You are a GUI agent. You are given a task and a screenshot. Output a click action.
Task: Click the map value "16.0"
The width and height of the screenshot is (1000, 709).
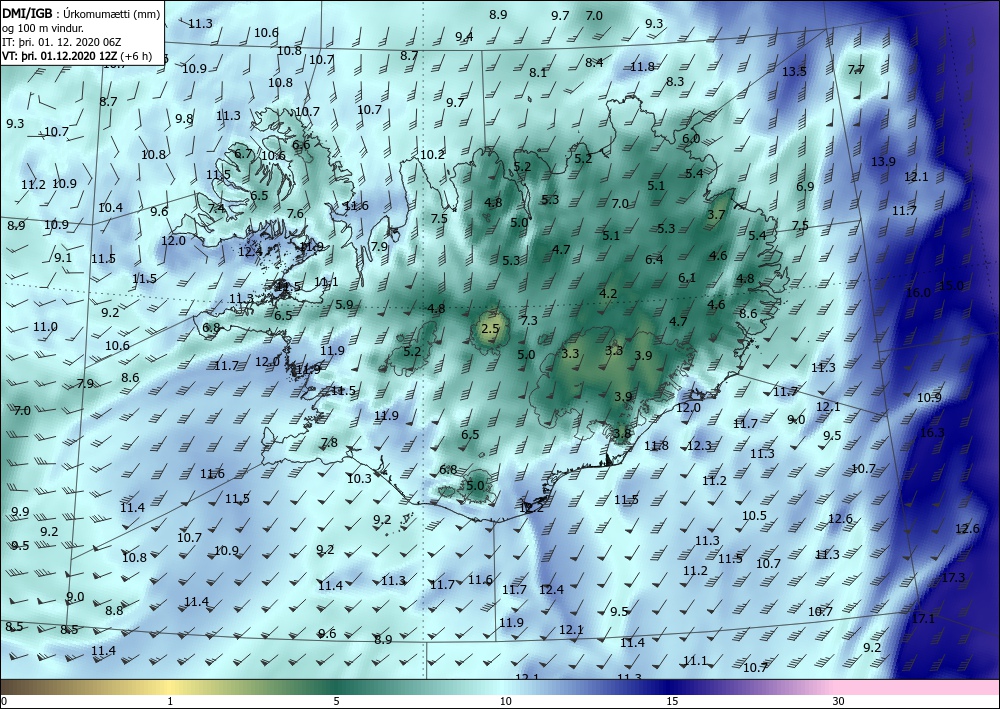tap(918, 293)
